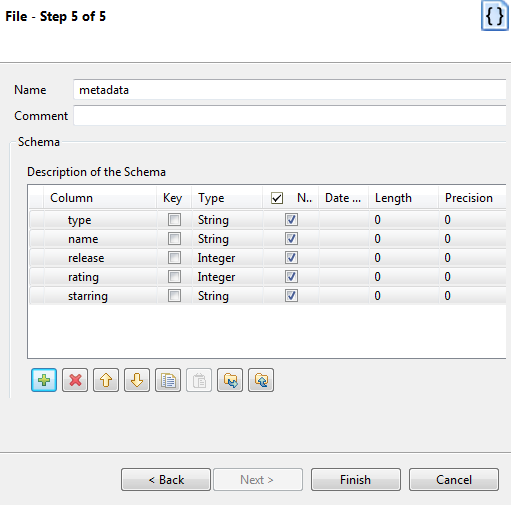Toggle Key checkbox for name row
The height and width of the screenshot is (505, 511).
pyautogui.click(x=174, y=239)
